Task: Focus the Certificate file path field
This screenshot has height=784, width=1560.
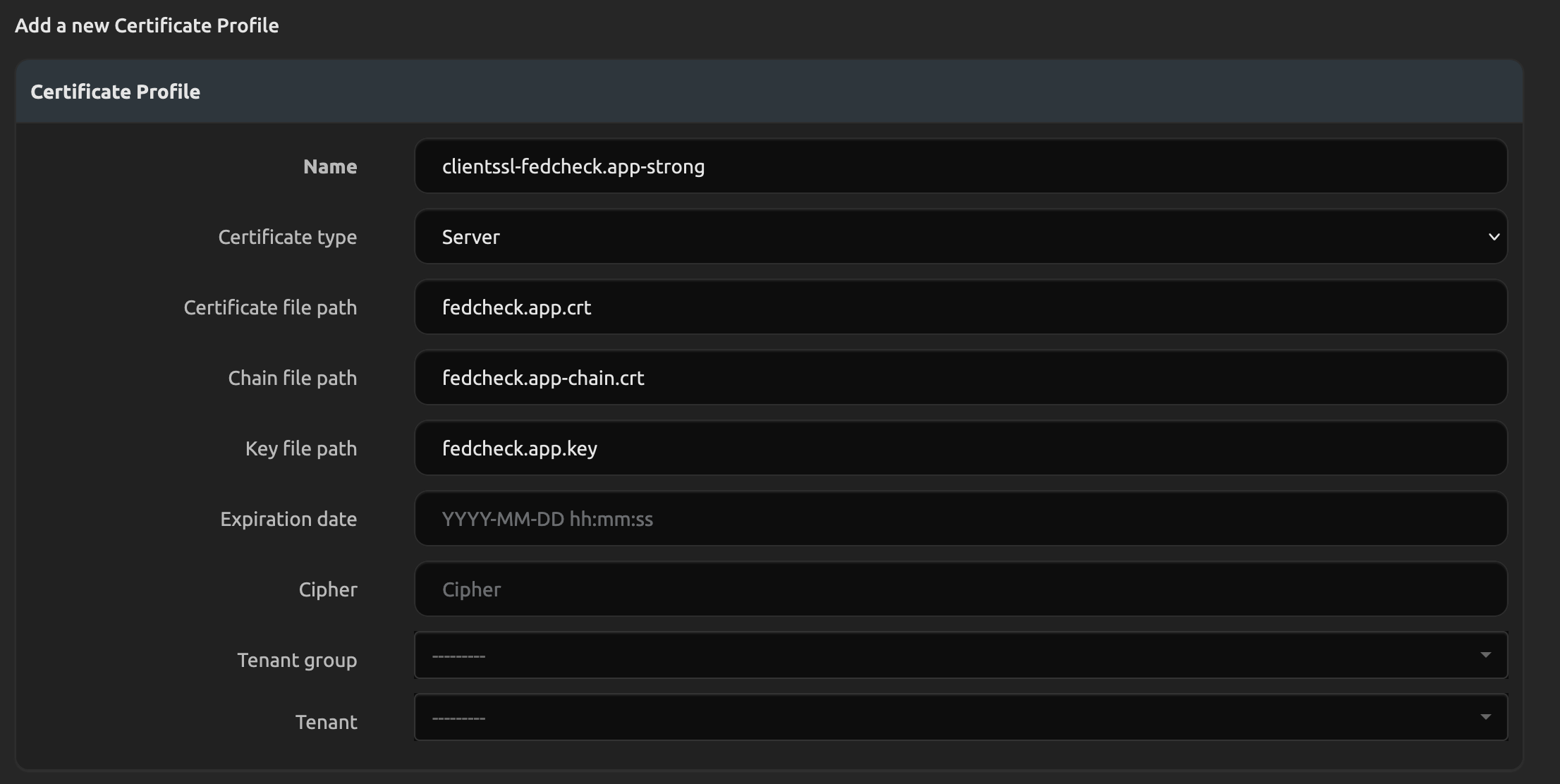Action: 961,307
